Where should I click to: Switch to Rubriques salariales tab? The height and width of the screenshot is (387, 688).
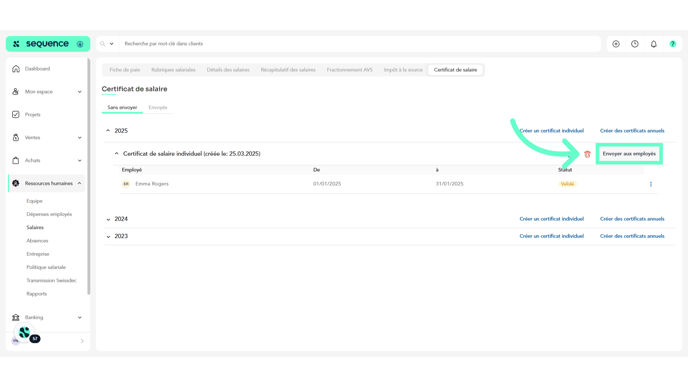(x=173, y=70)
